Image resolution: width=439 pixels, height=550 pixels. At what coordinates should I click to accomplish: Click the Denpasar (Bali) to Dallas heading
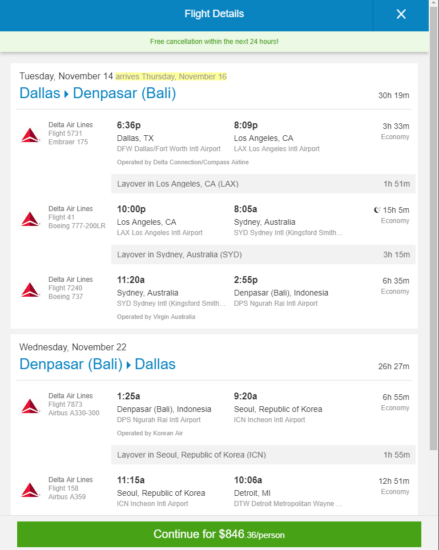point(97,364)
